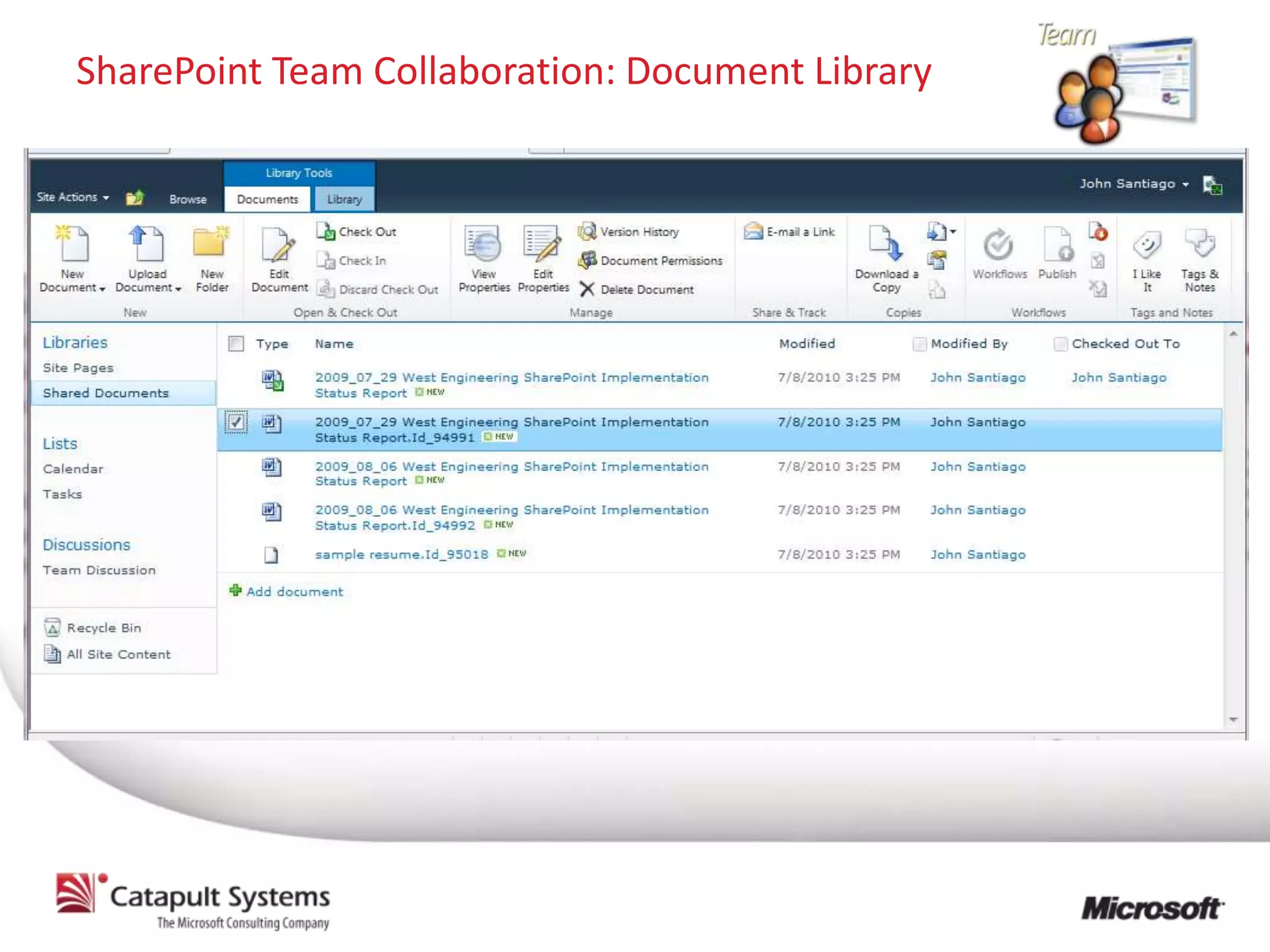Open the 2009_08_06 Status Report.Id_94992 document
Image resolution: width=1270 pixels, height=952 pixels.
512,518
